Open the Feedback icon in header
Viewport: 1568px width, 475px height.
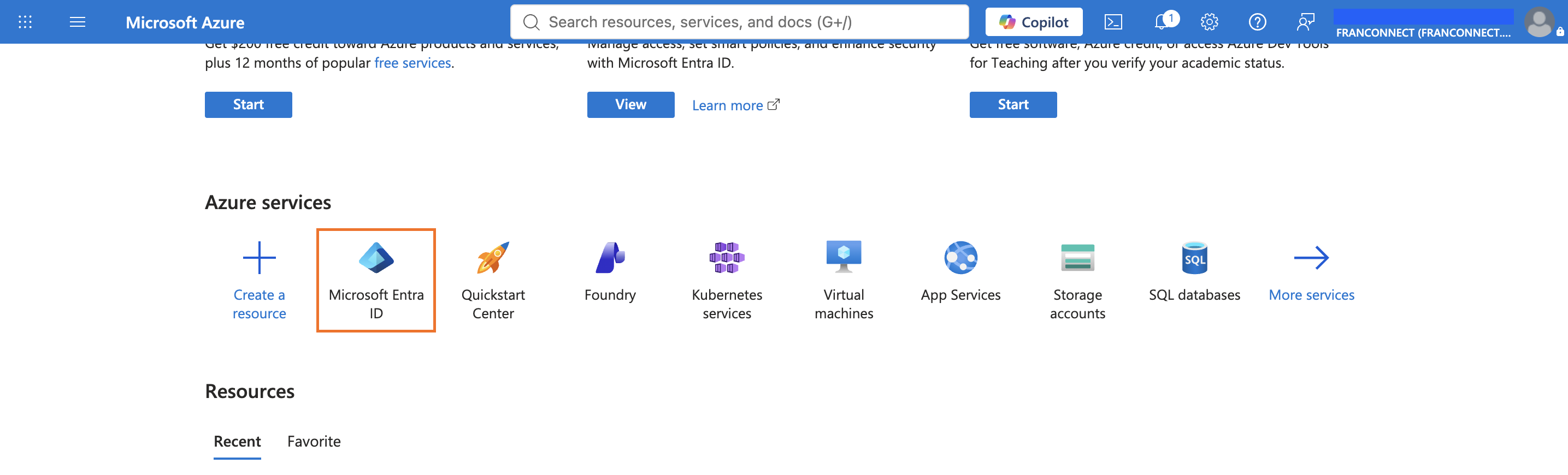tap(1305, 22)
